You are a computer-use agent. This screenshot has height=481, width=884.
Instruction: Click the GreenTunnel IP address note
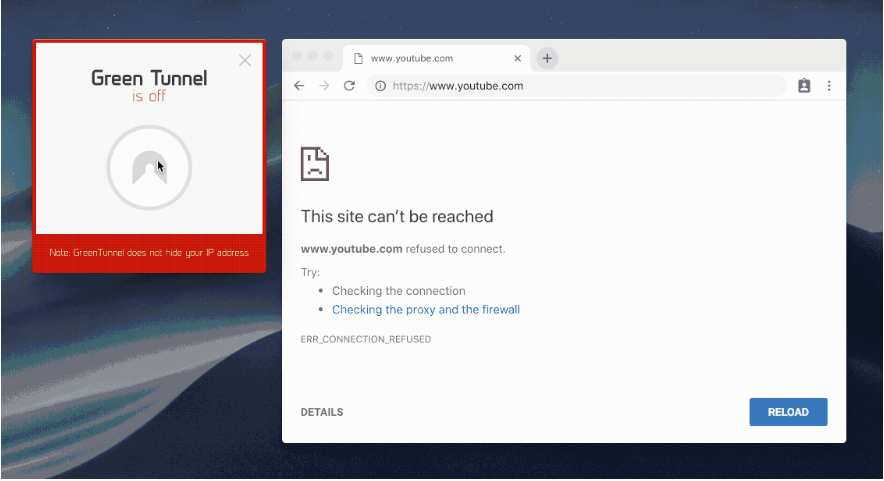[149, 253]
